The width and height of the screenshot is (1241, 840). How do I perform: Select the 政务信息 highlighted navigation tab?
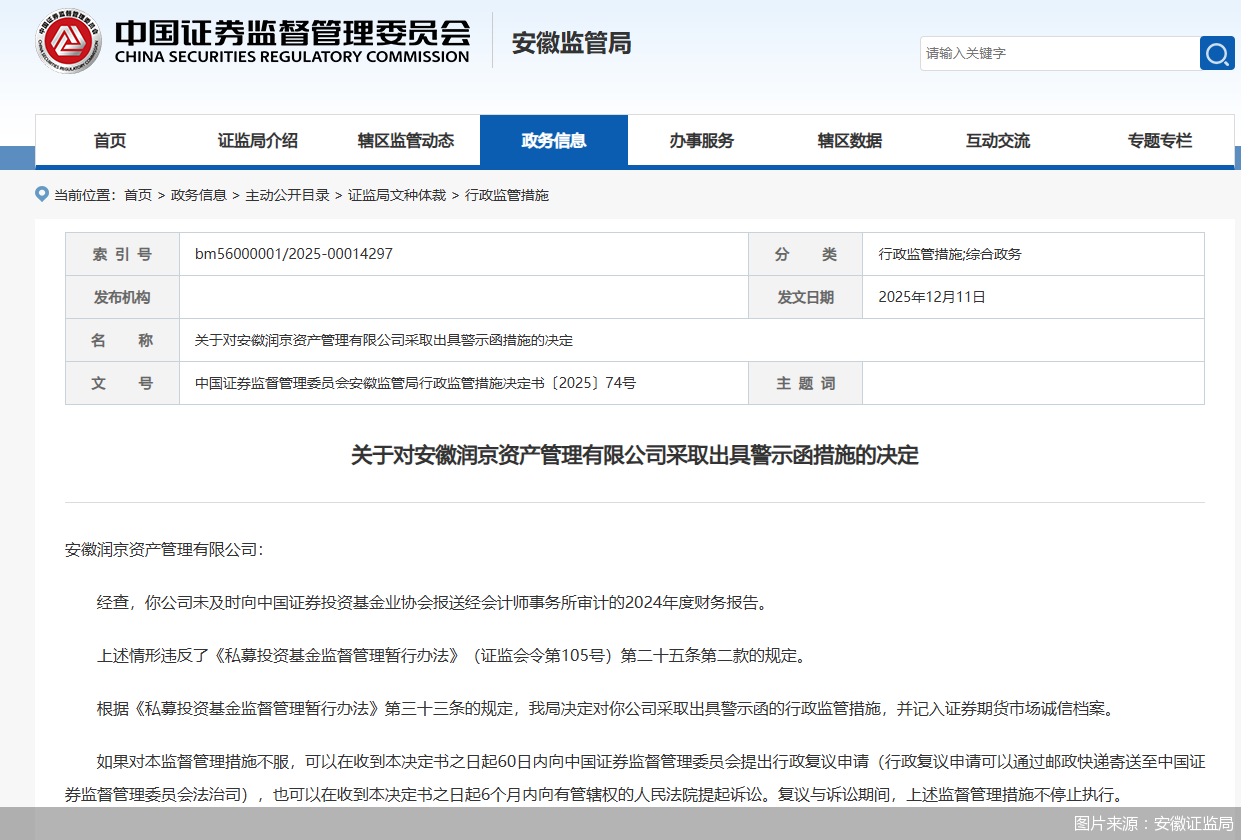click(554, 140)
